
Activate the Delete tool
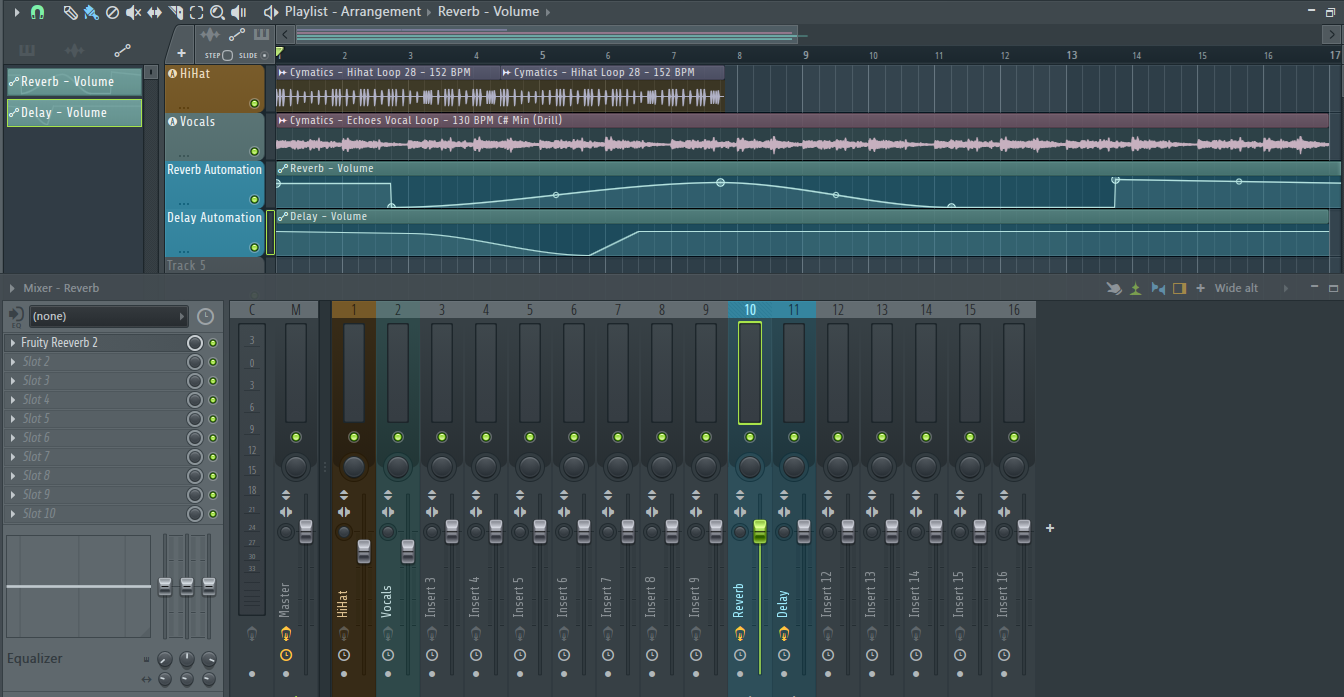pos(112,12)
